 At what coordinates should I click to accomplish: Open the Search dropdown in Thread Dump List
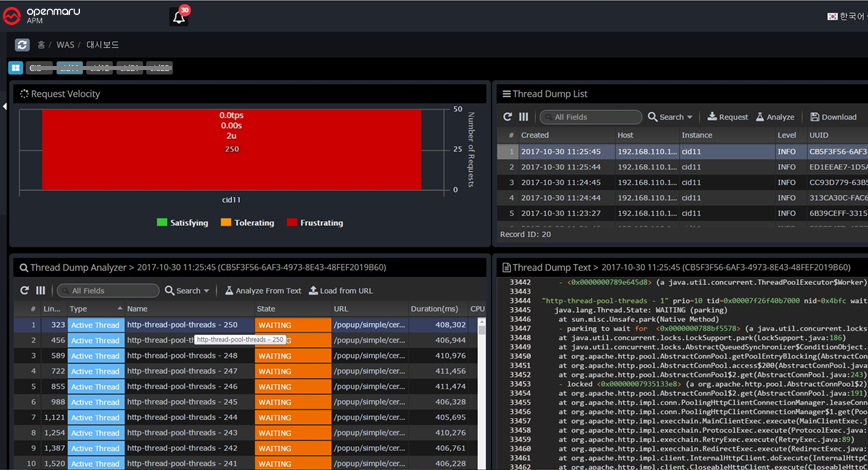click(x=670, y=117)
